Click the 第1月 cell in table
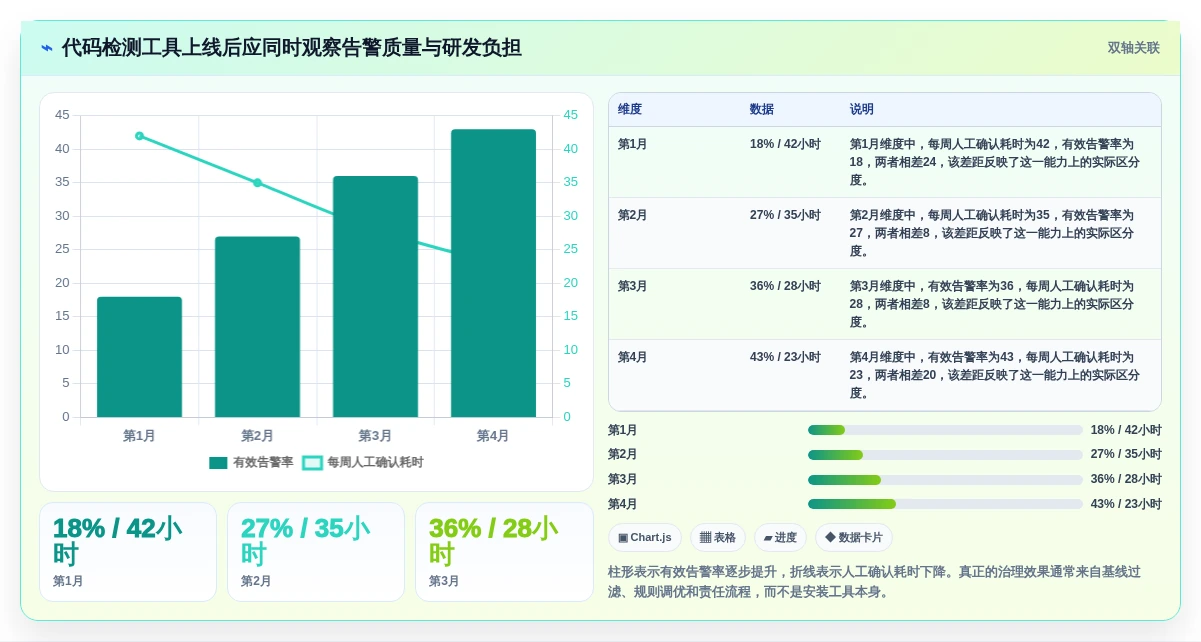The width and height of the screenshot is (1201, 642). [632, 144]
